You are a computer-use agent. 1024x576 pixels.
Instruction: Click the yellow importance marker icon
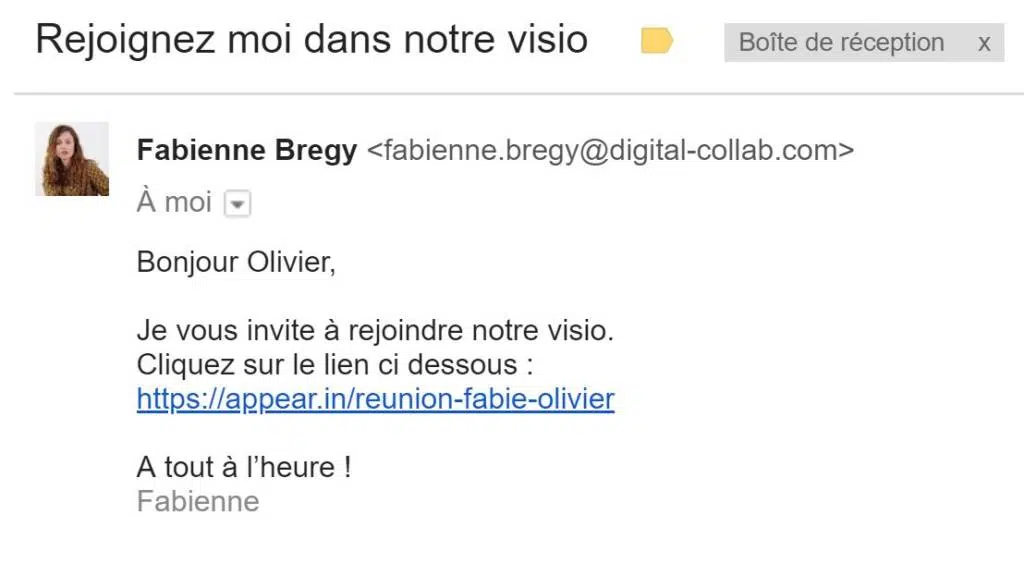(x=656, y=40)
